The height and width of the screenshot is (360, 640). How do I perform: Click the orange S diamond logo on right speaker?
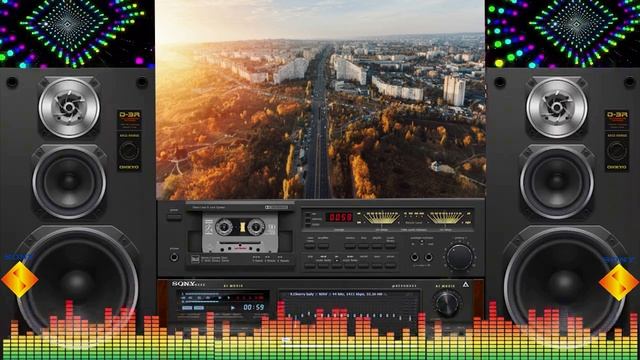[x=618, y=282]
